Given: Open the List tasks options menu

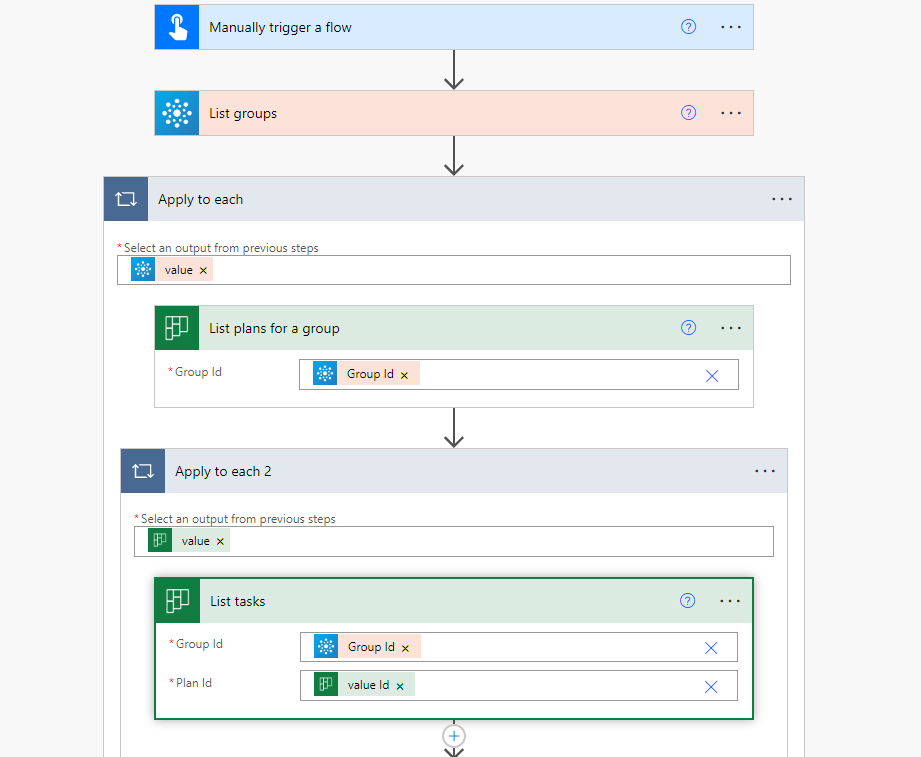Looking at the screenshot, I should pos(729,601).
